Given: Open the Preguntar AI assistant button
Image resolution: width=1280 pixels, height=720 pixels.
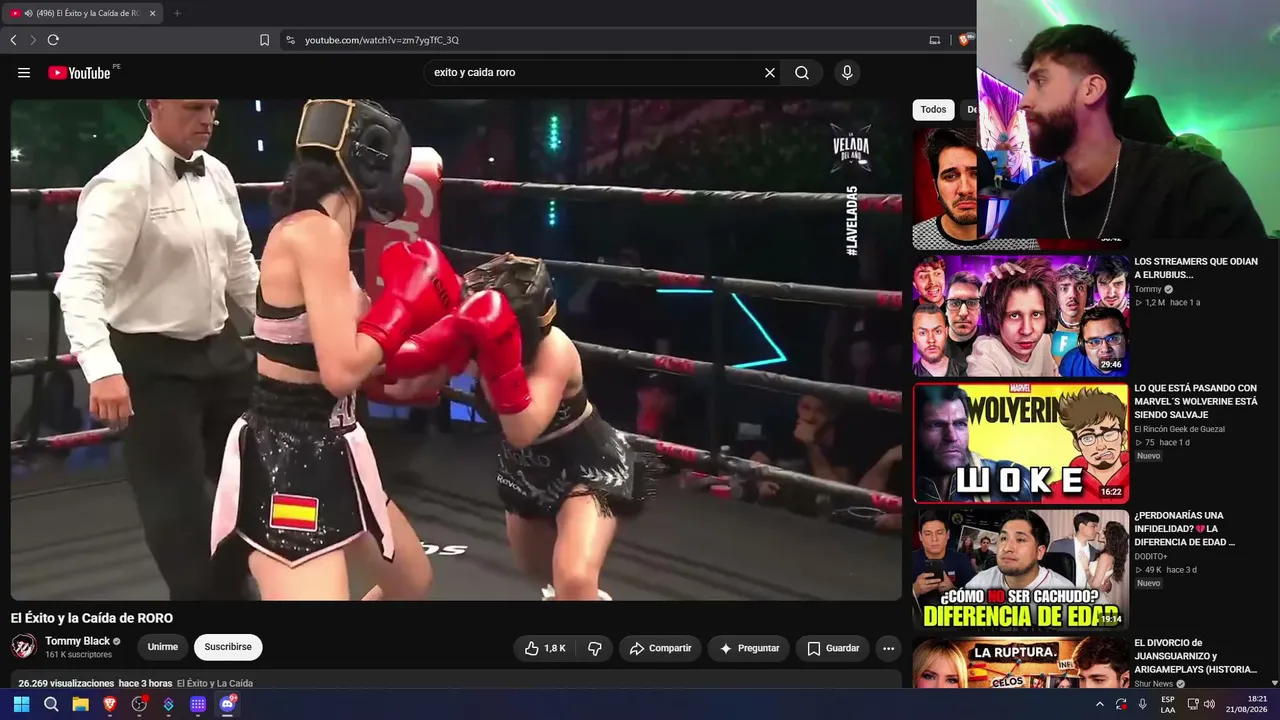Looking at the screenshot, I should pos(749,648).
